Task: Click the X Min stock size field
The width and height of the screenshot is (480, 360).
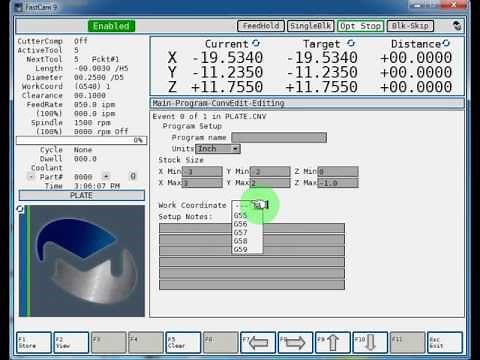Action: coord(202,171)
